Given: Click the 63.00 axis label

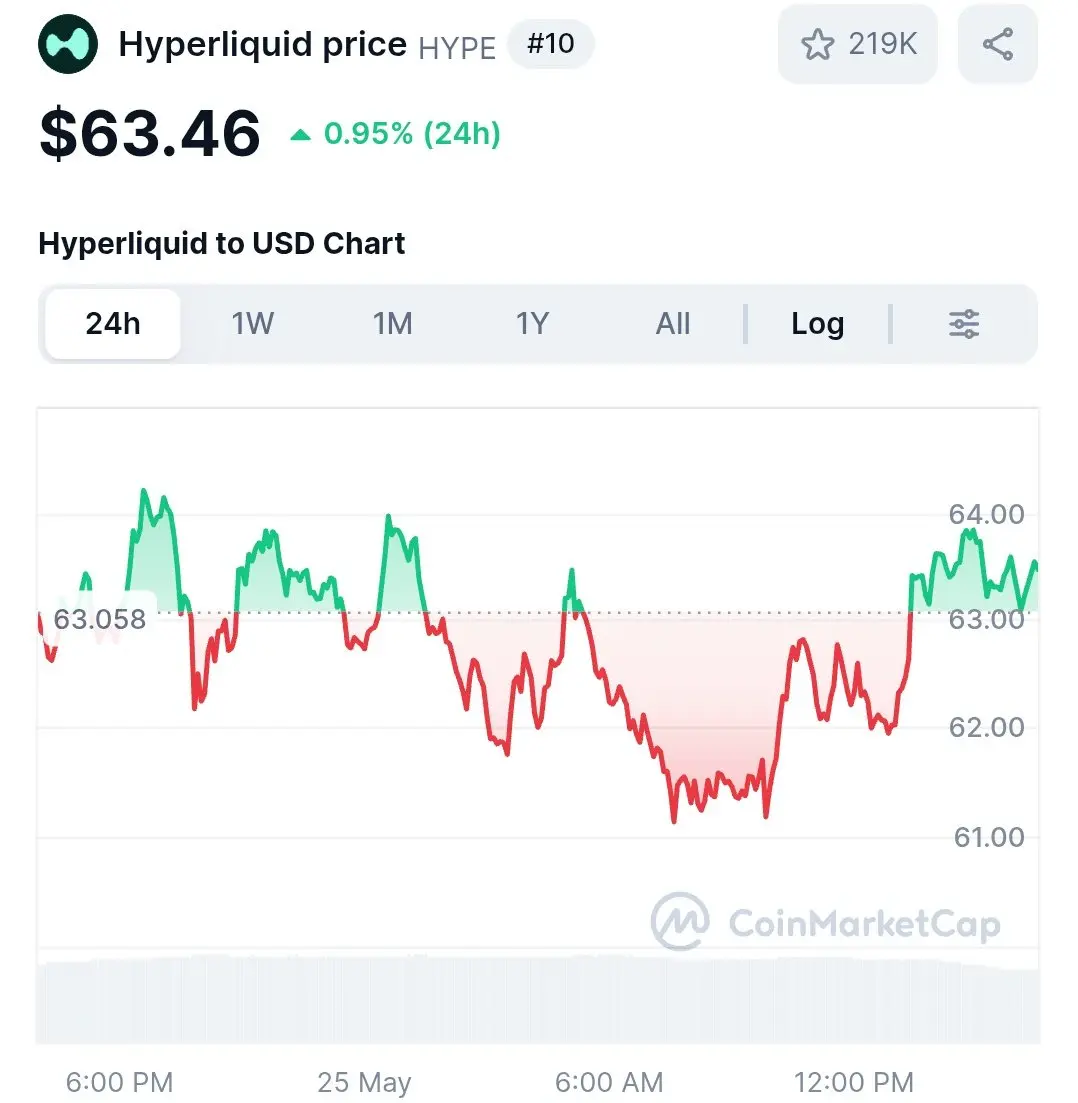Looking at the screenshot, I should coord(987,620).
